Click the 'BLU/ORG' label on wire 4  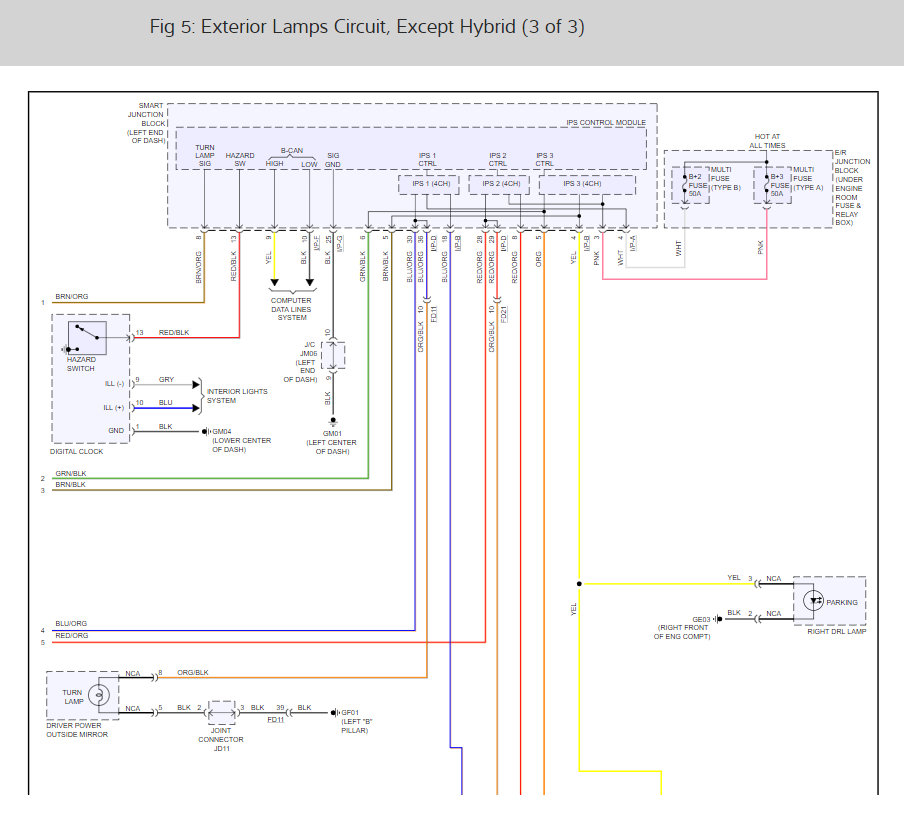(x=71, y=623)
